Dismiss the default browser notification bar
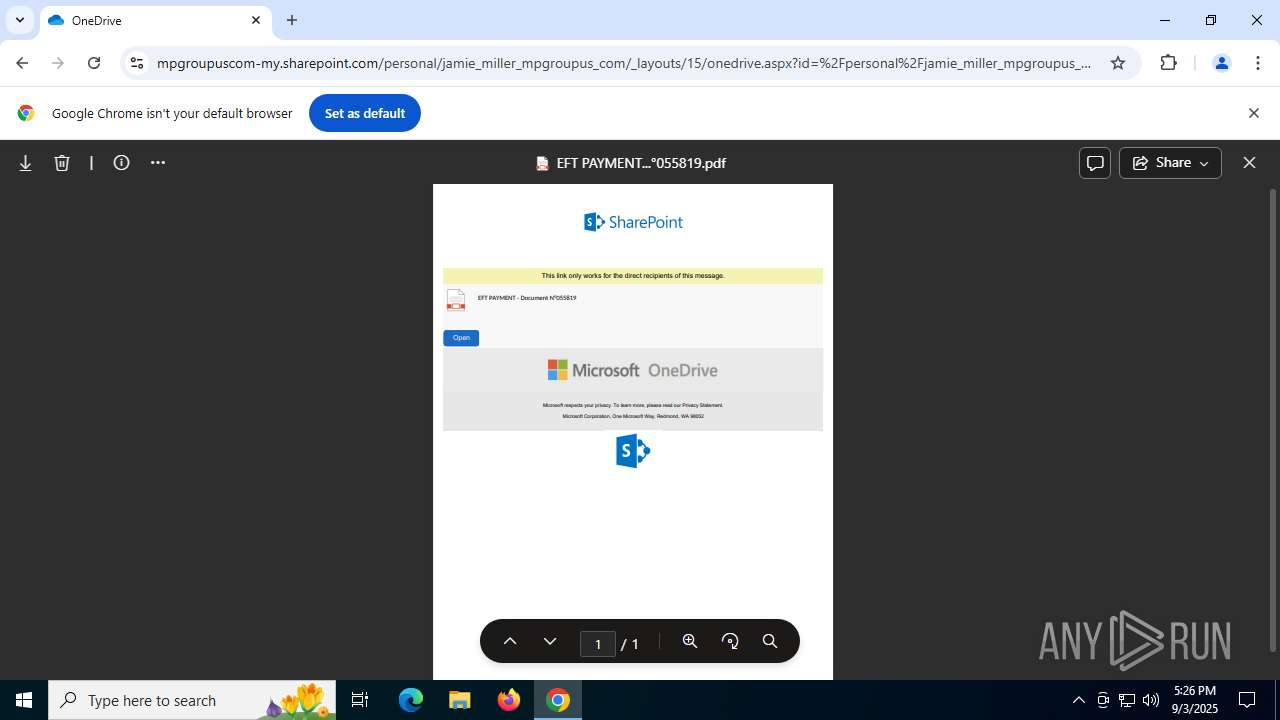Viewport: 1280px width, 720px height. 1253,113
